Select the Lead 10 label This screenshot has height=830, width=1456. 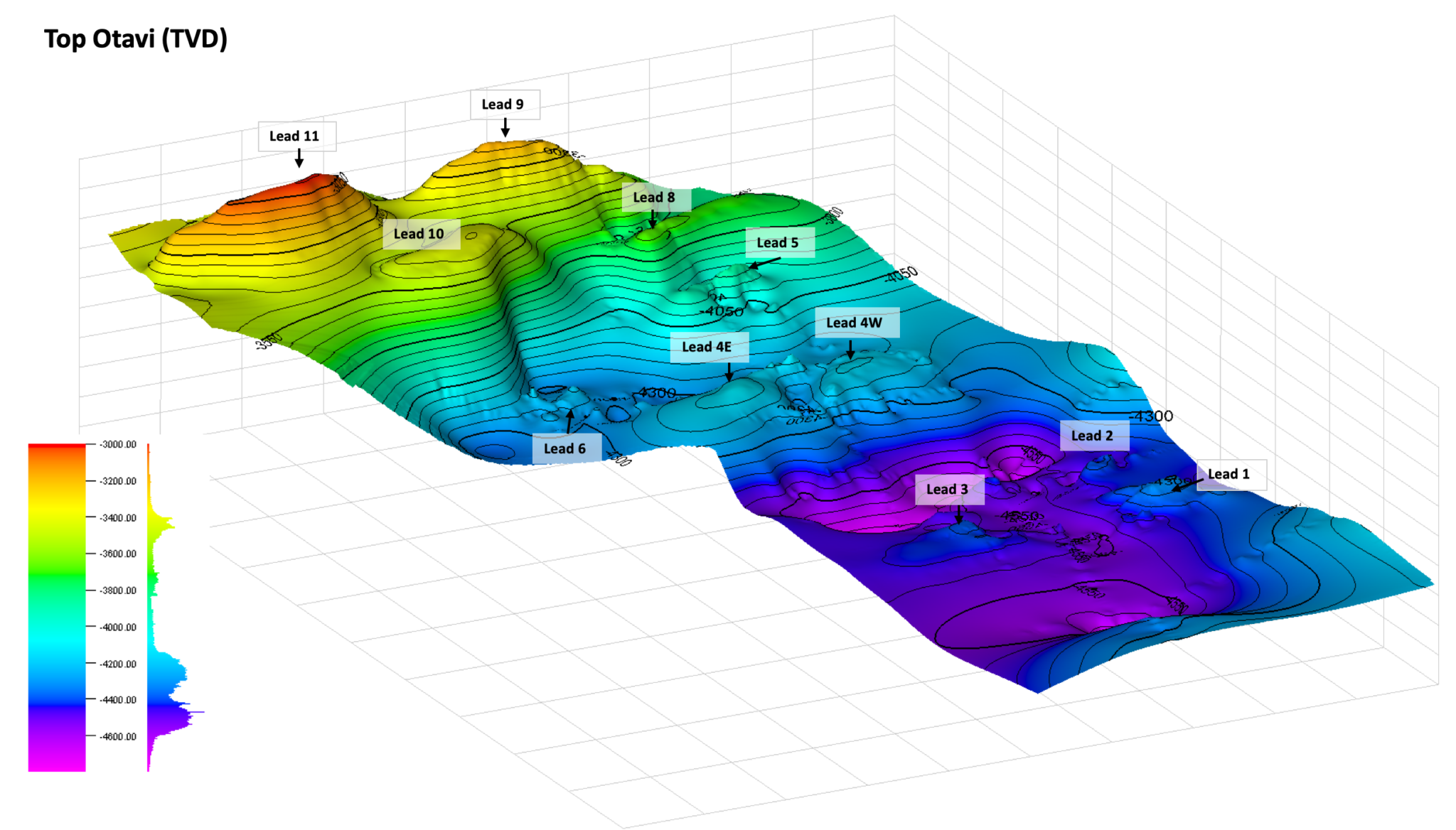421,235
